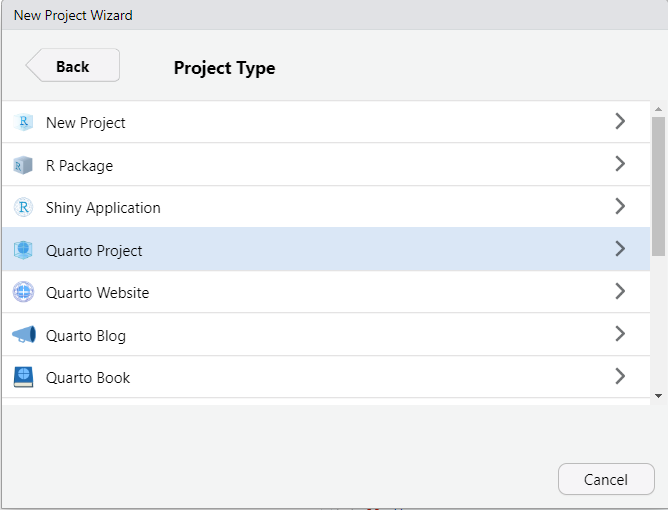Click the R Package cube icon
This screenshot has height=510, width=668.
coord(23,165)
